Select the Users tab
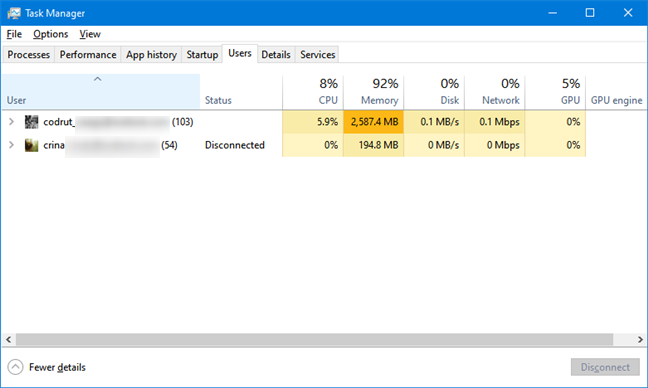 (x=240, y=53)
